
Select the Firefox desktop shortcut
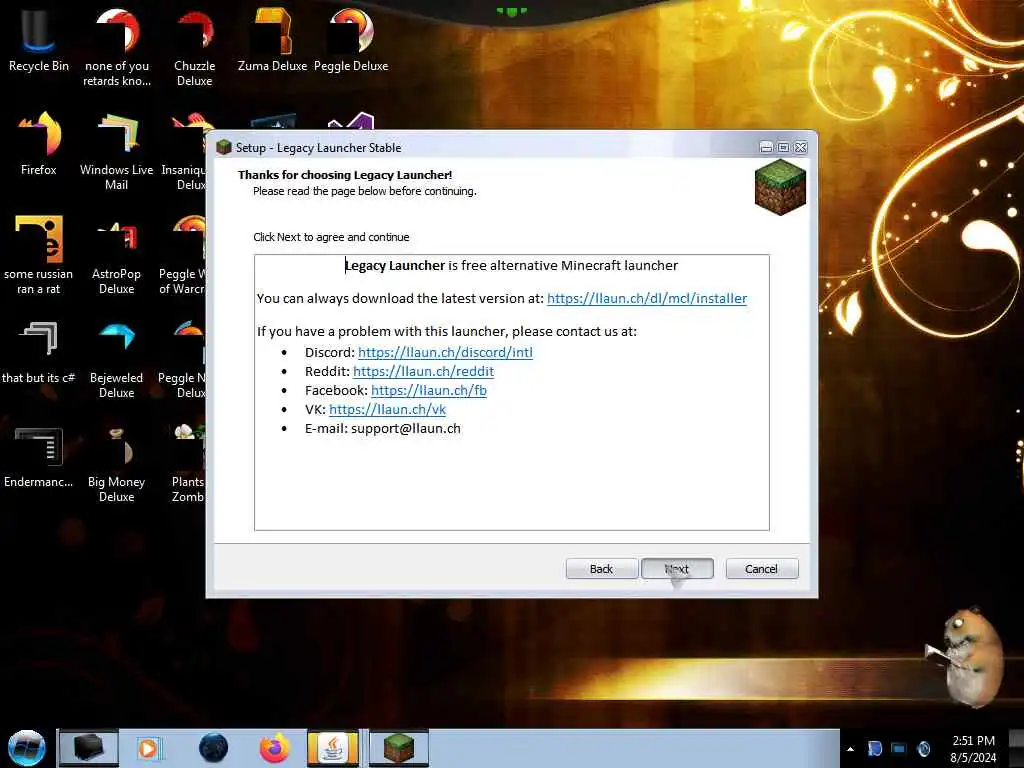(x=39, y=144)
